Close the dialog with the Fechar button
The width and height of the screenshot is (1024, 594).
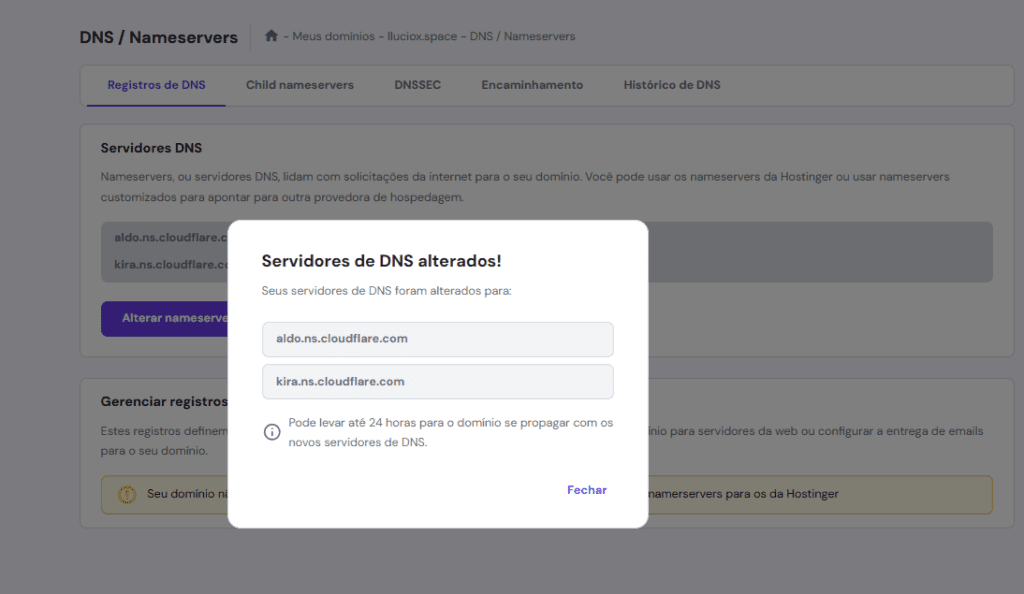(x=586, y=490)
